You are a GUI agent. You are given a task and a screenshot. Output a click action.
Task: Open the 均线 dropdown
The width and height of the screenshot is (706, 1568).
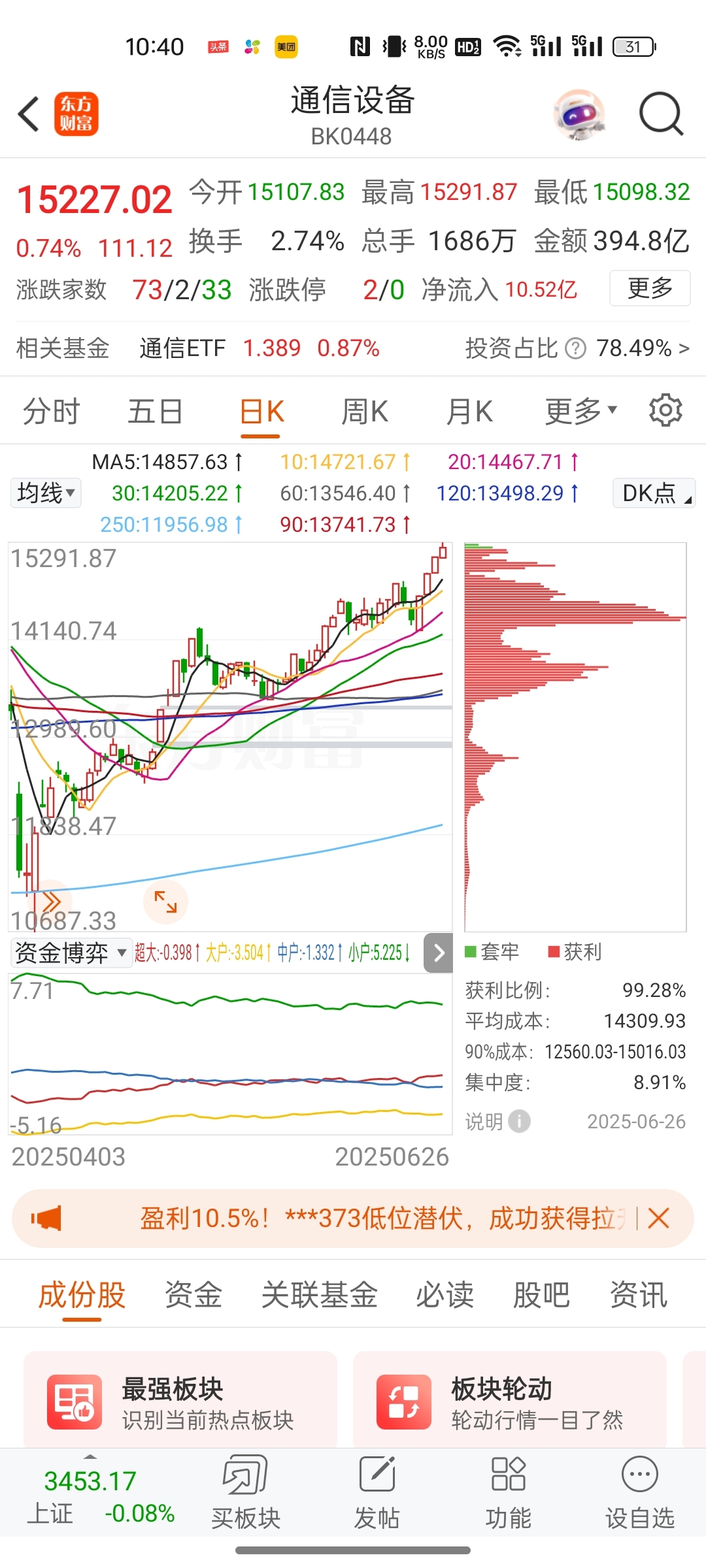[x=46, y=493]
